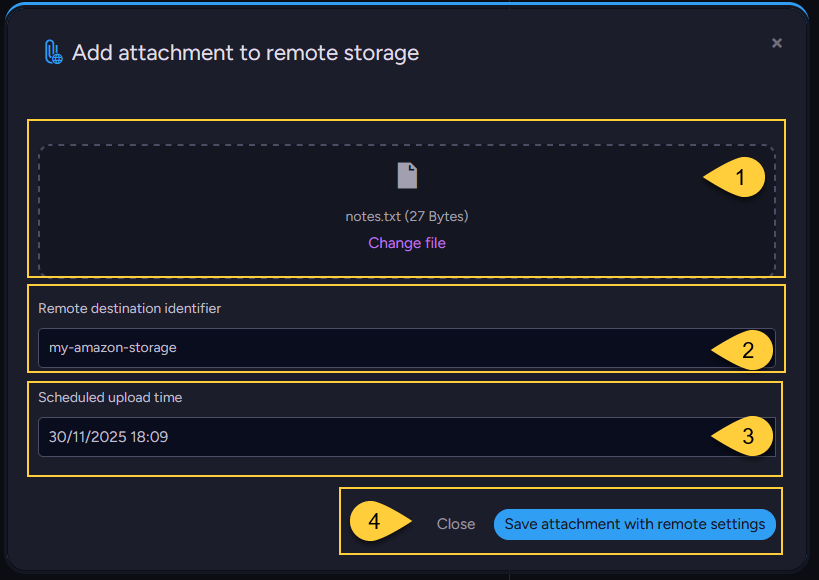The image size is (819, 580).
Task: Select the my-amazon-storage text value
Action: pos(112,350)
